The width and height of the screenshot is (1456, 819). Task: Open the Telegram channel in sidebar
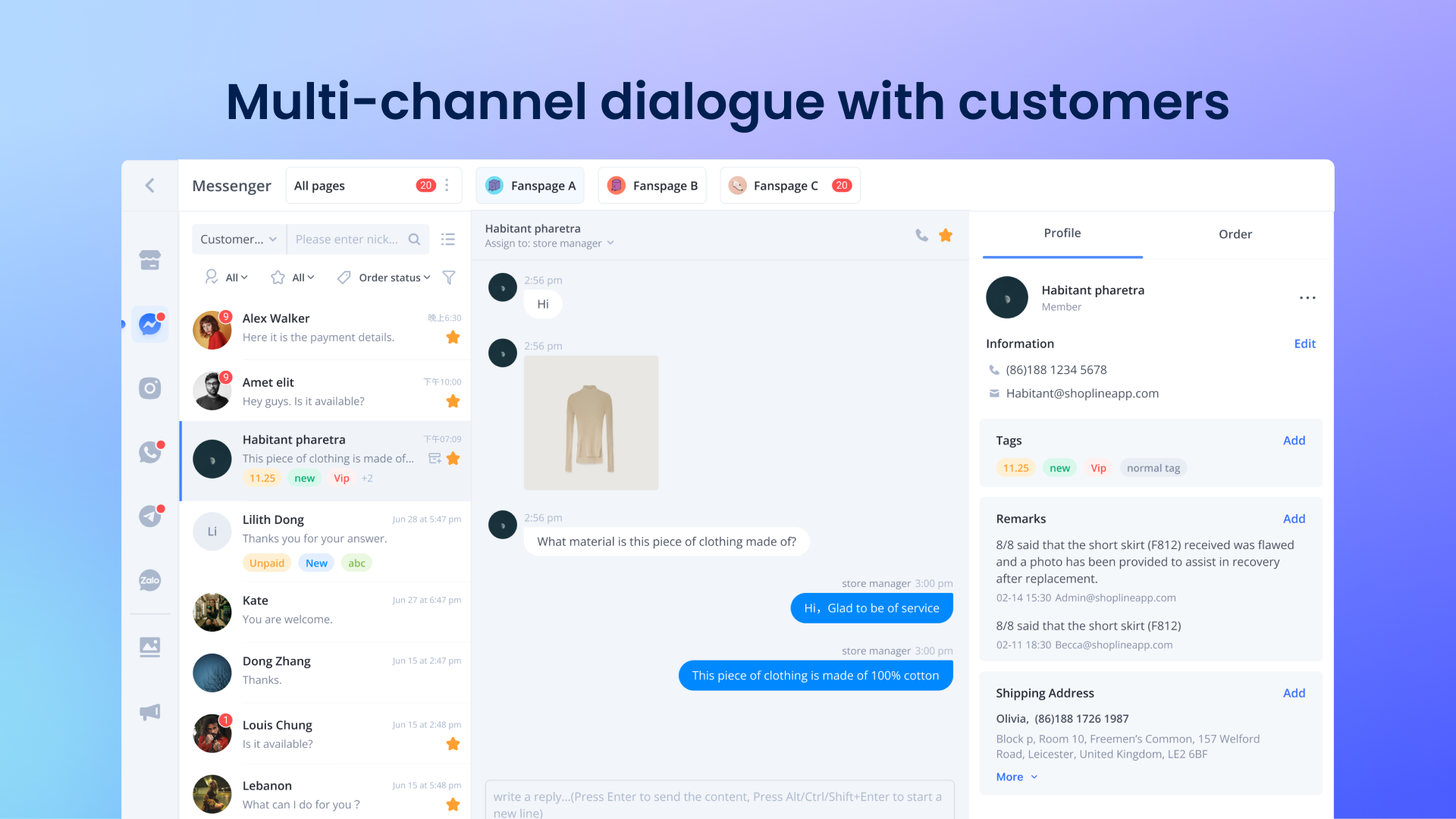point(149,516)
